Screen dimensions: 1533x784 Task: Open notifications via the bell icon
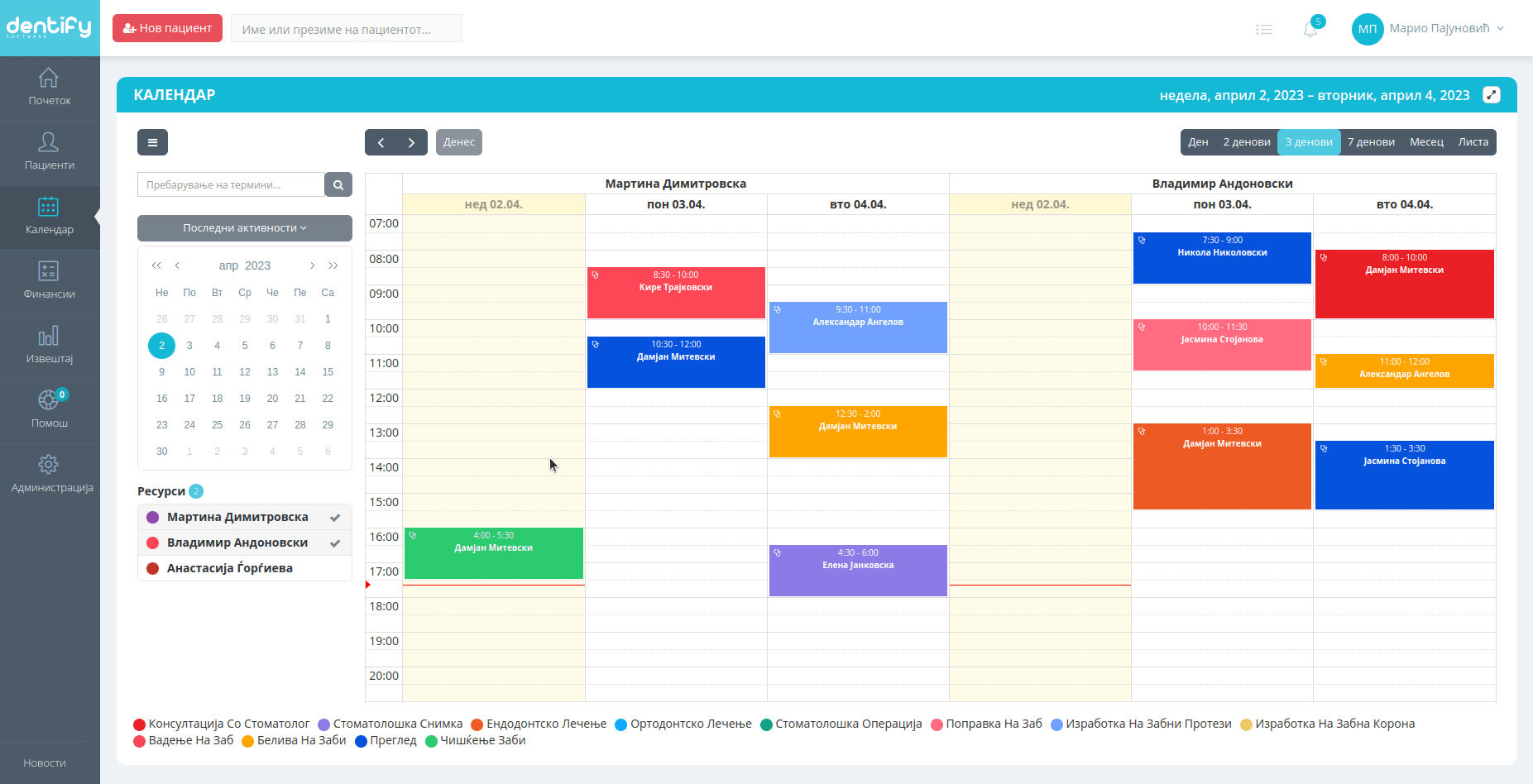click(x=1310, y=29)
